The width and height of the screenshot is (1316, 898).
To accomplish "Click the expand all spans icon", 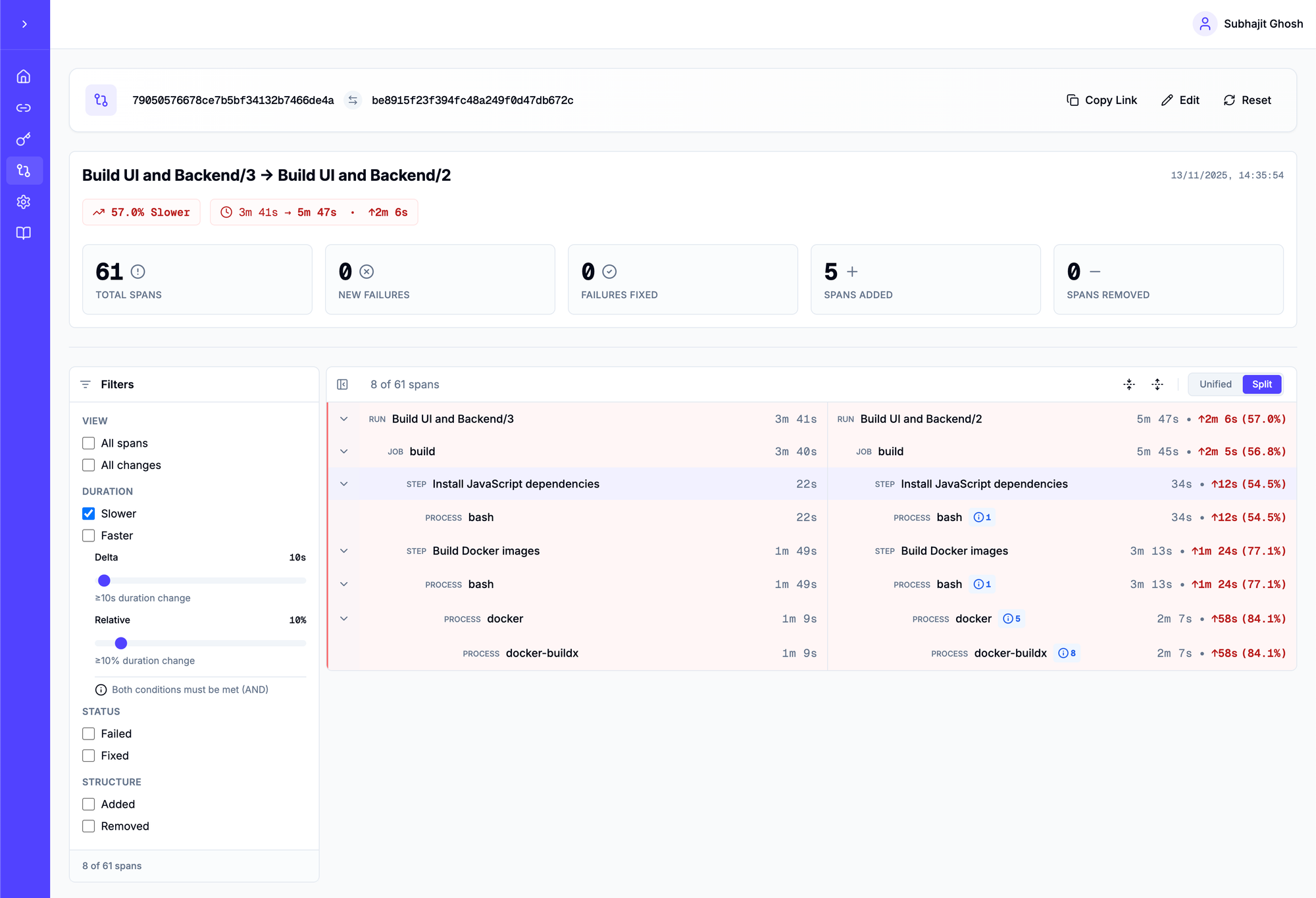I will (1157, 384).
